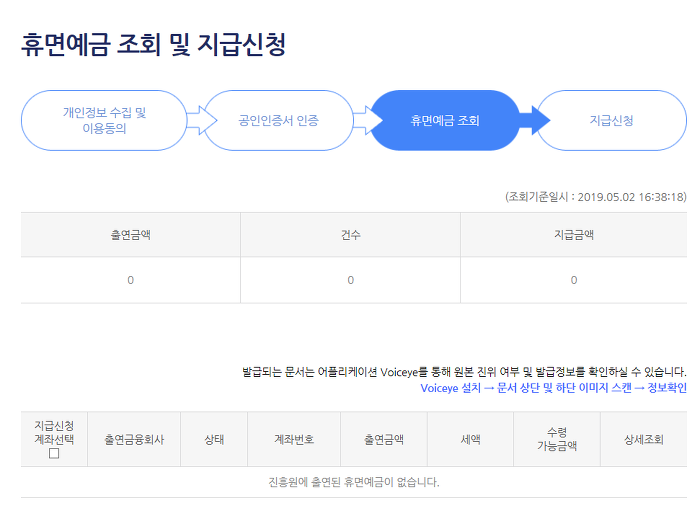This screenshot has height=529, width=700.
Task: Select the 개인정보 수집 및 이용동의 step
Action: pyautogui.click(x=104, y=121)
